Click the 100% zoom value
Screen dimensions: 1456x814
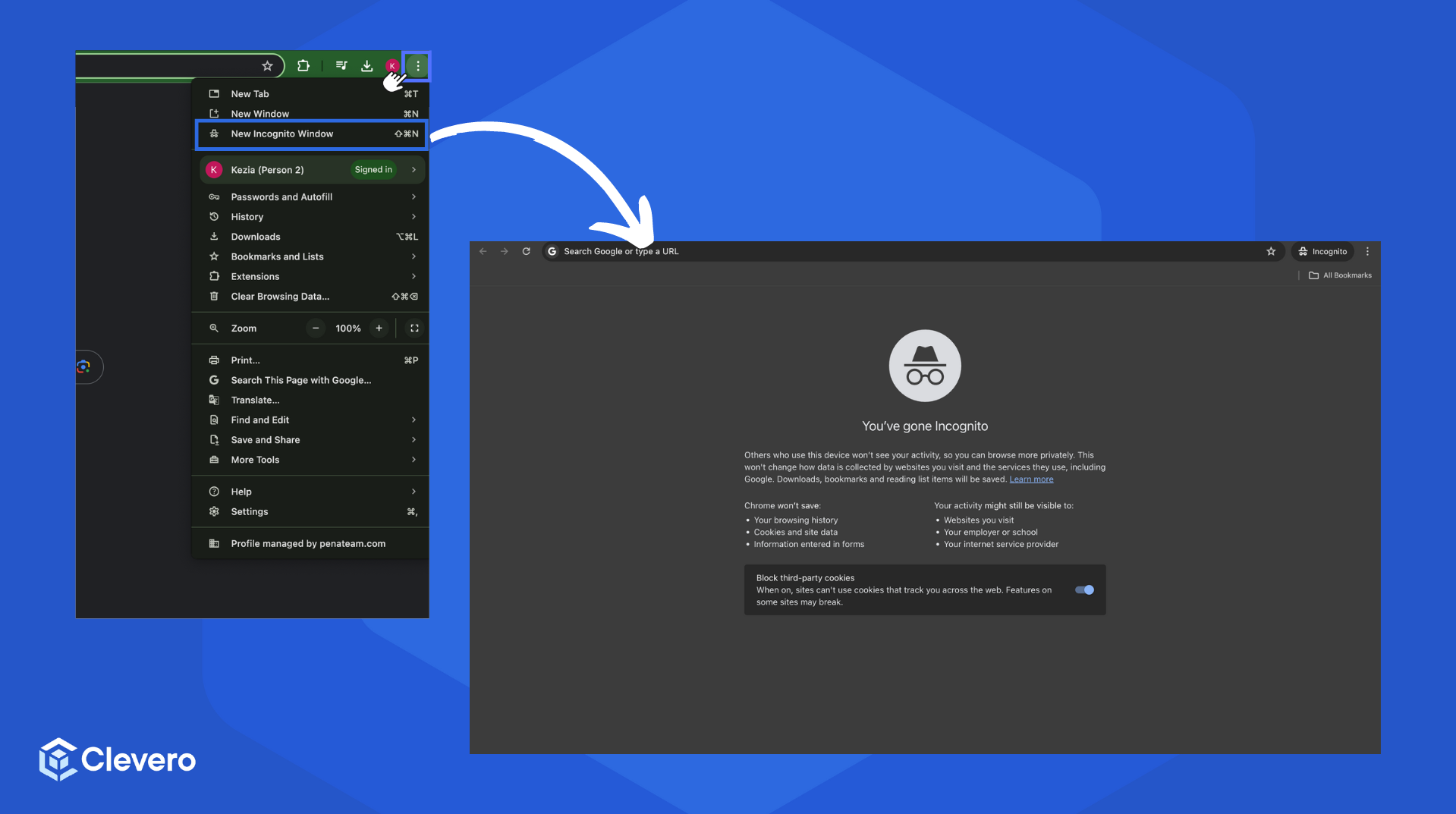point(348,328)
